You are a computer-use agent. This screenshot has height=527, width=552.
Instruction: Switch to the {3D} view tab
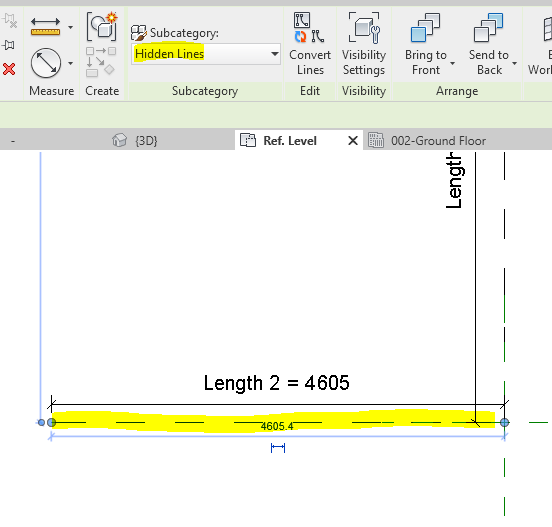pyautogui.click(x=135, y=141)
